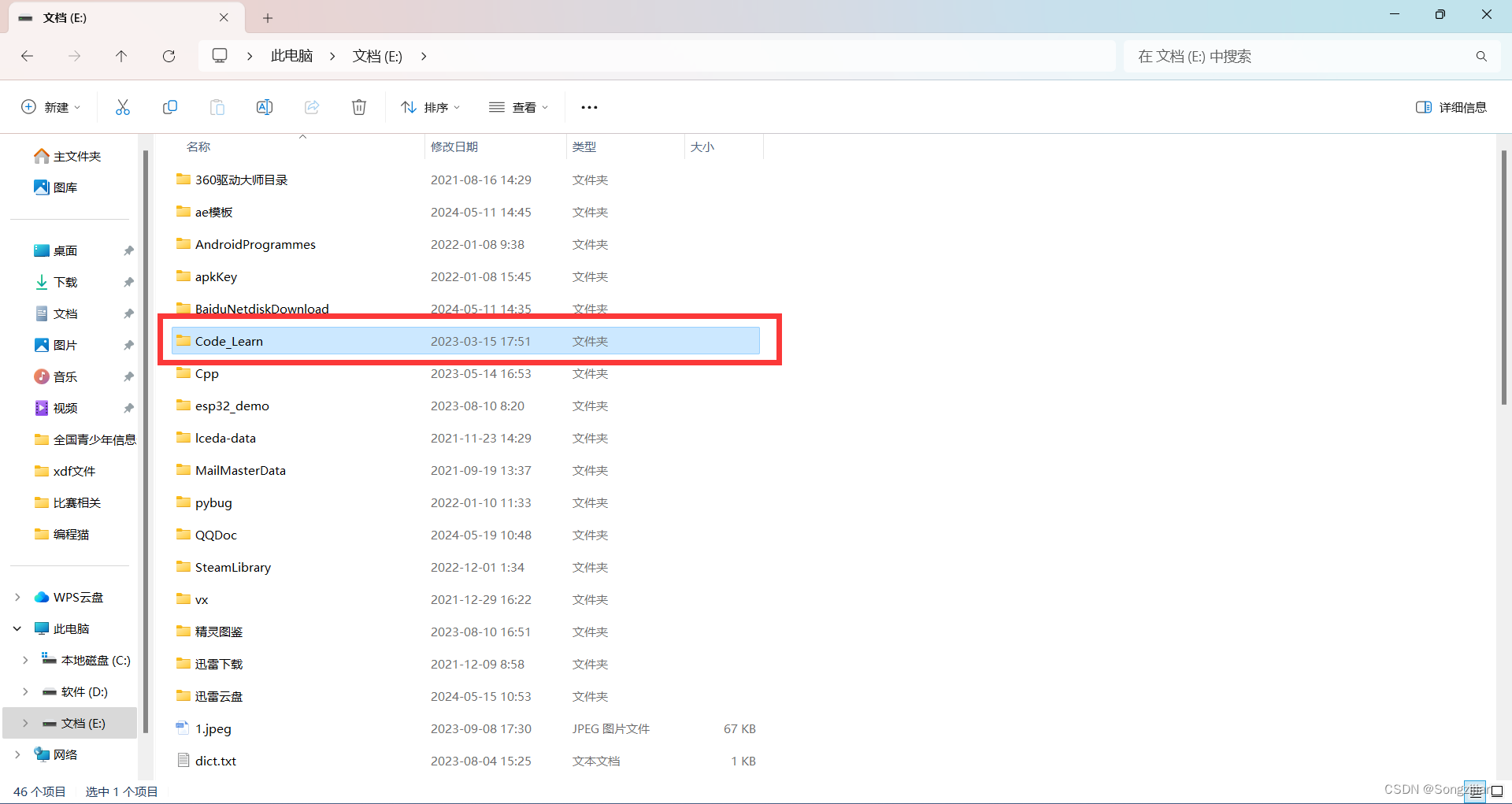
Task: Open a new tab with plus icon
Action: (268, 17)
